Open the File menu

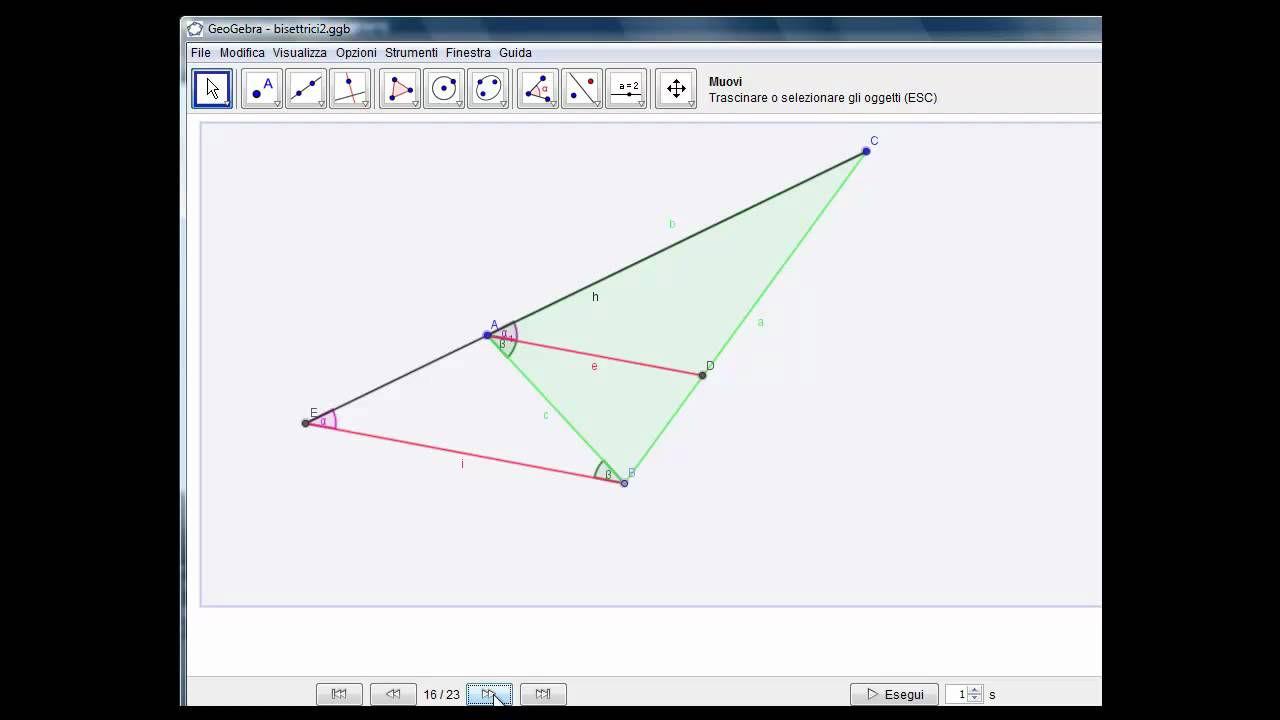click(201, 53)
